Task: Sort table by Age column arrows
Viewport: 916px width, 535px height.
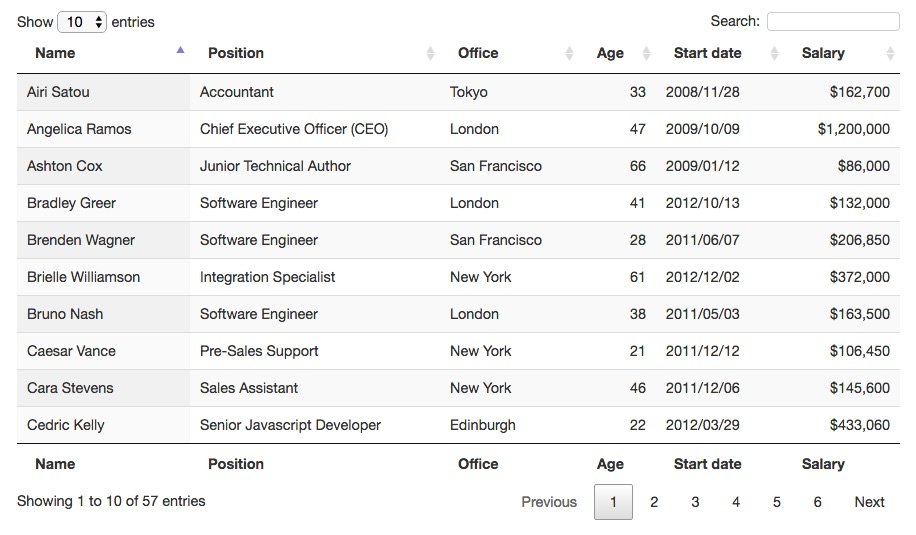Action: [x=646, y=53]
